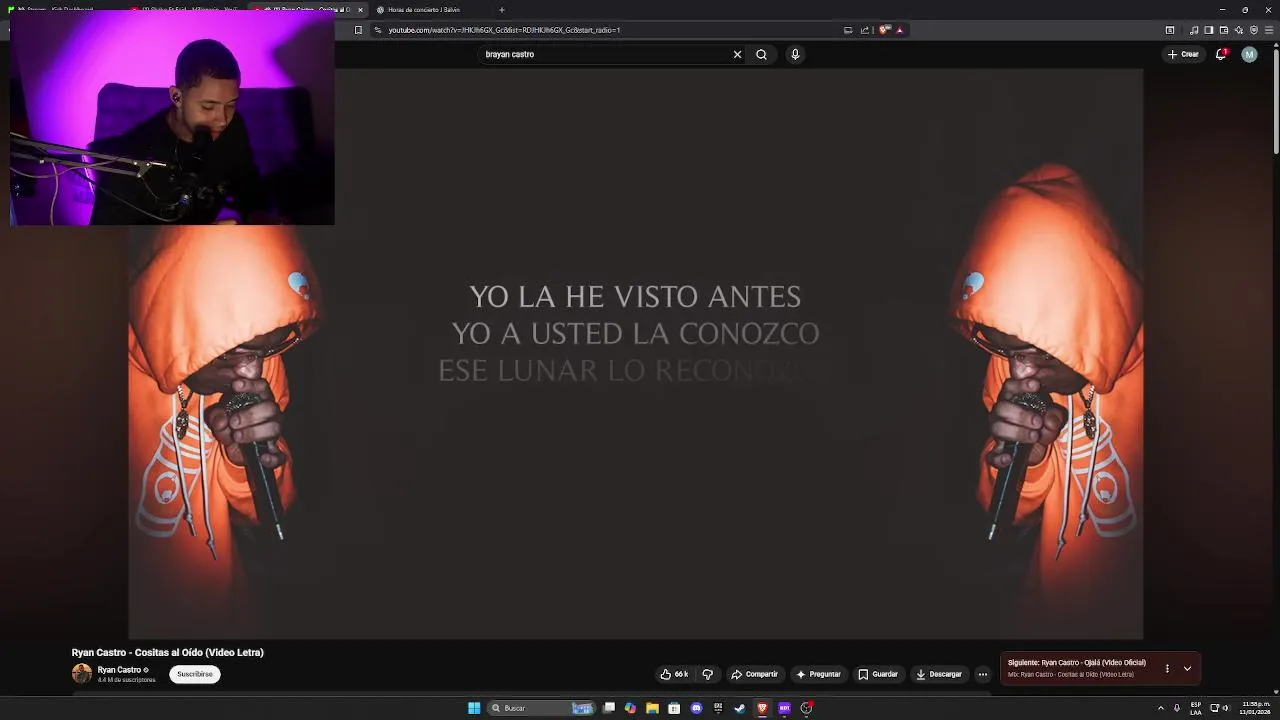Switch to Brave browser in the taskbar
This screenshot has height=720, width=1280.
pyautogui.click(x=762, y=708)
